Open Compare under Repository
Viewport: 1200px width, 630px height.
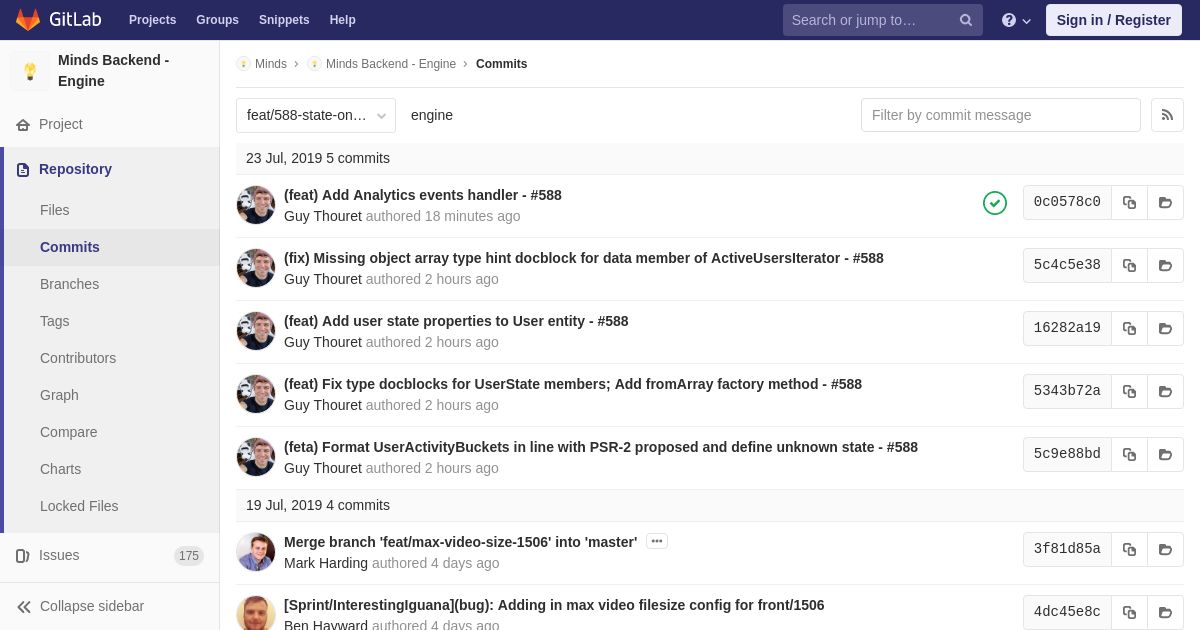pyautogui.click(x=69, y=432)
